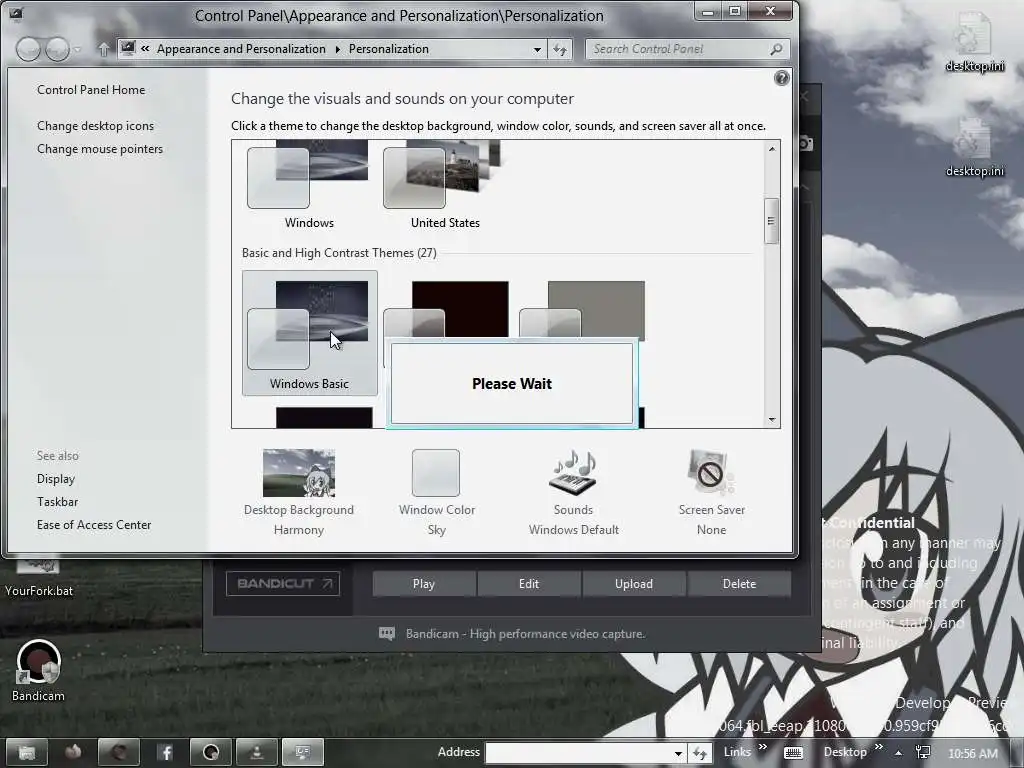Viewport: 1024px width, 768px height.
Task: Refresh the Control Panel address bar
Action: pos(560,49)
